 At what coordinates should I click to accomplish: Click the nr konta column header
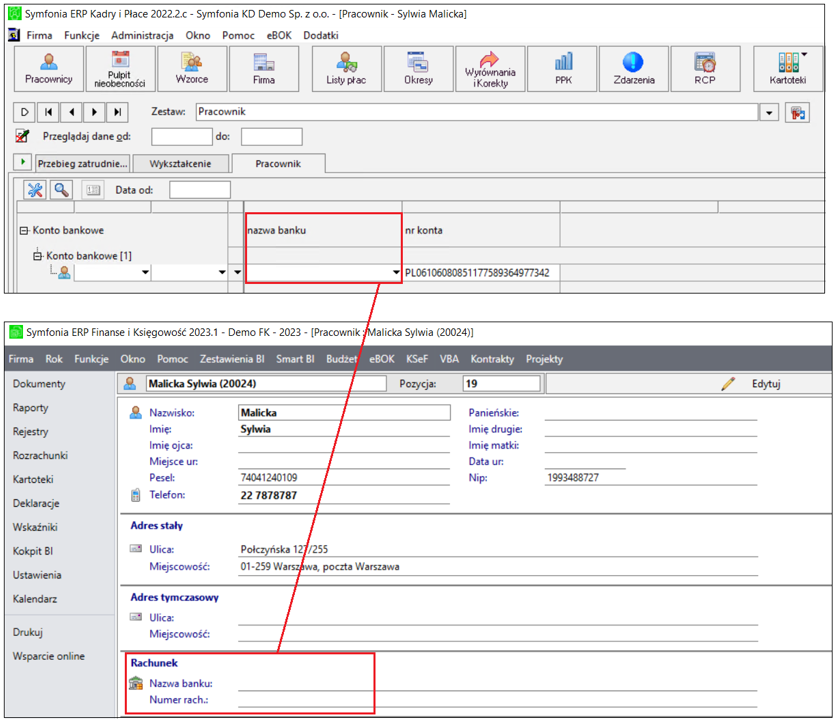(x=424, y=230)
